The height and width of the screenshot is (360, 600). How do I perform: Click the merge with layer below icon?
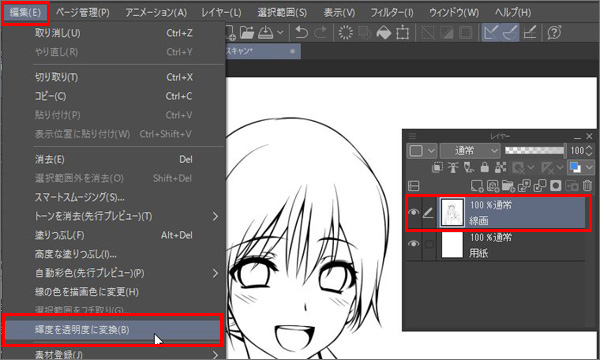540,186
